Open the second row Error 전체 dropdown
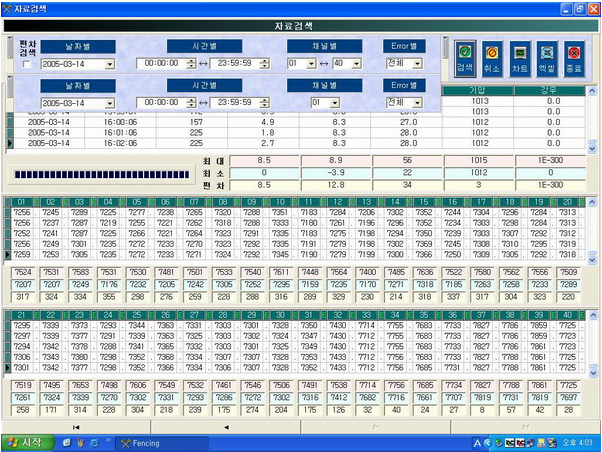The width and height of the screenshot is (602, 452). click(417, 103)
